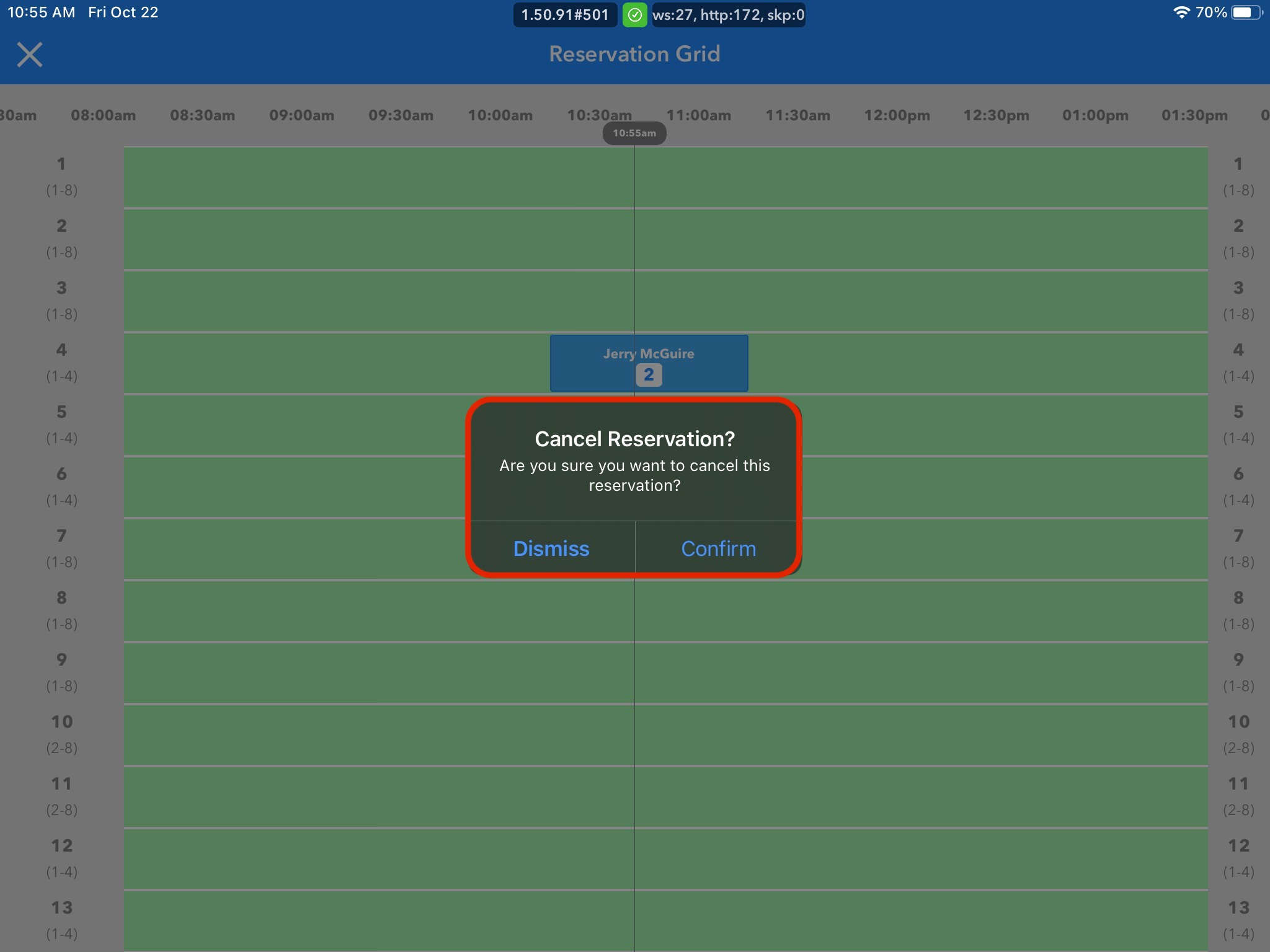This screenshot has width=1270, height=952.
Task: Confirm the reservation cancellation
Action: click(x=718, y=549)
